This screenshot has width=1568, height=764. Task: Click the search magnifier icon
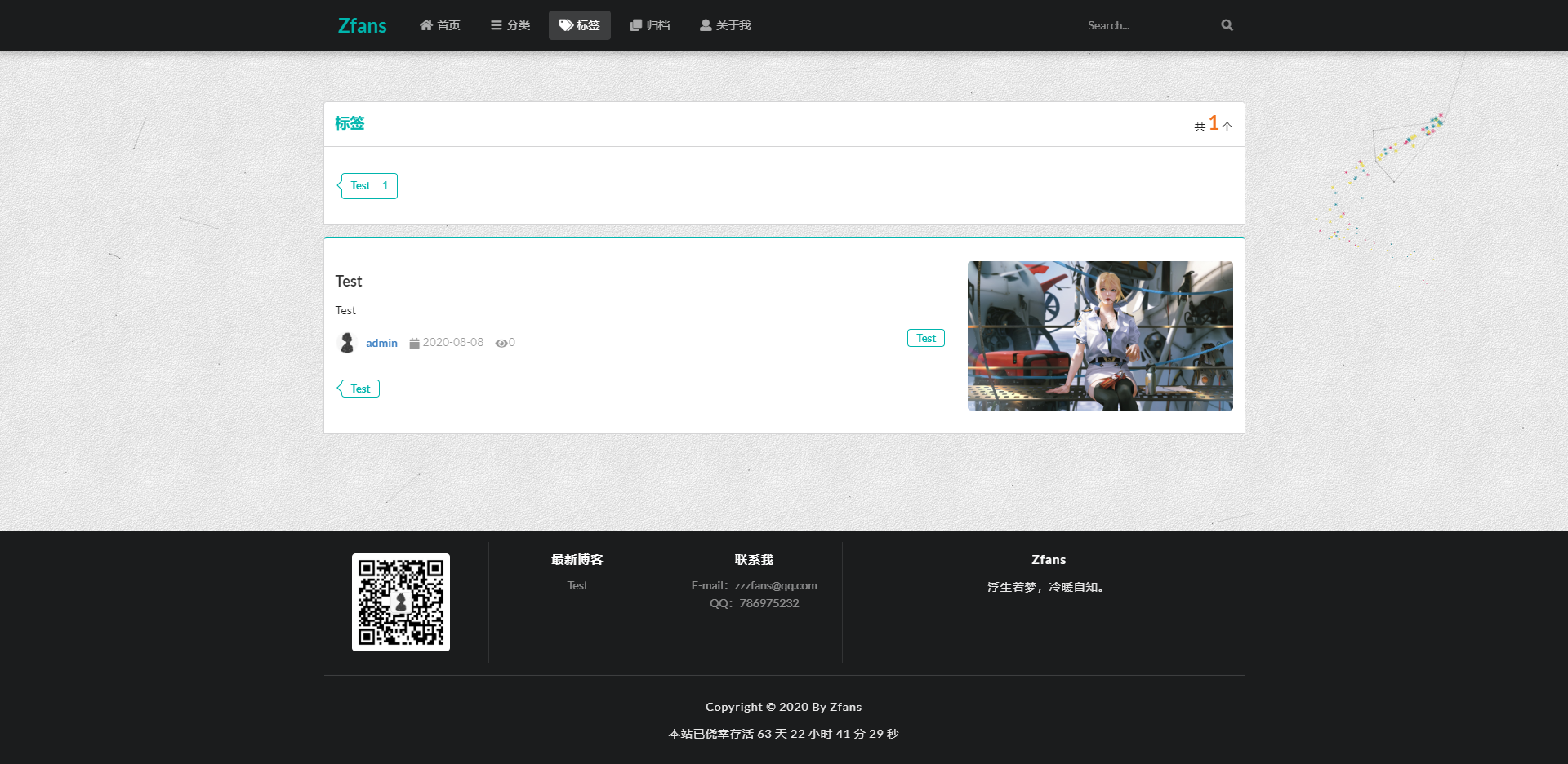[1227, 25]
